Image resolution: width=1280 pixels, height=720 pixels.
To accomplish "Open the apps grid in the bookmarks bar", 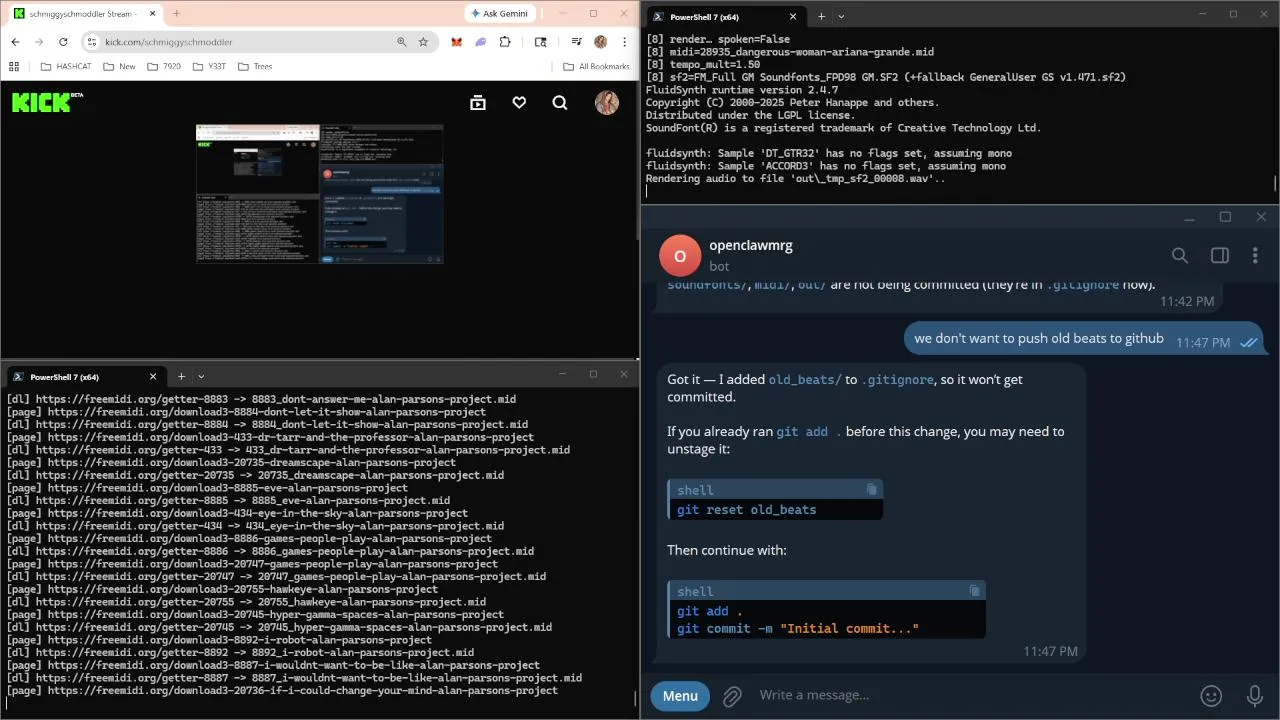I will pos(14,67).
